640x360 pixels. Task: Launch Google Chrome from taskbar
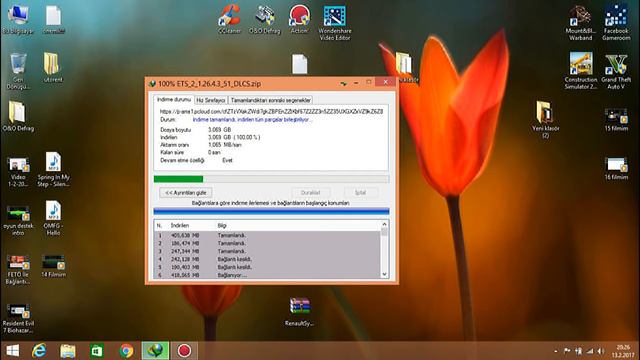(126, 351)
